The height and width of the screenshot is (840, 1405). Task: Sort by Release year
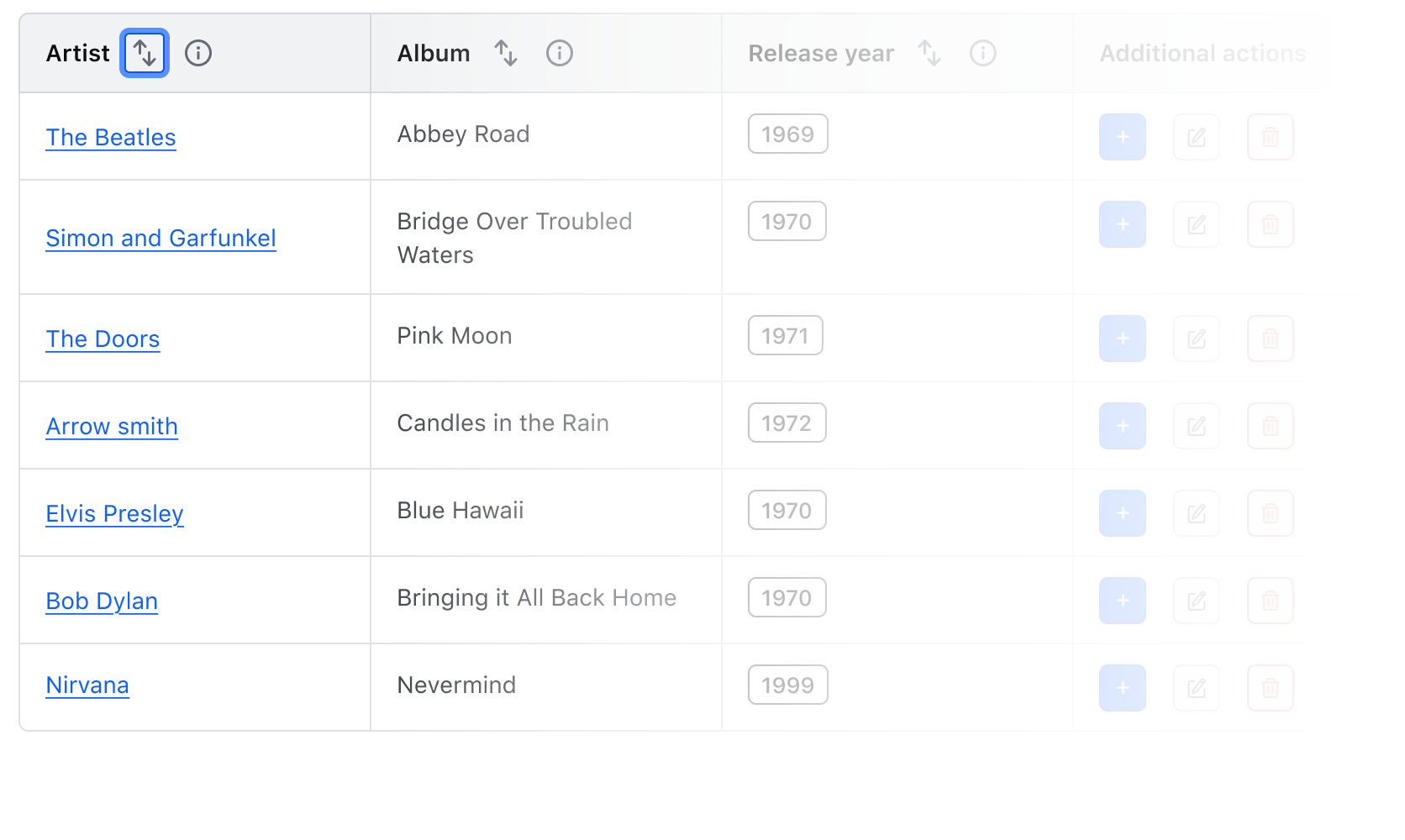pos(929,52)
